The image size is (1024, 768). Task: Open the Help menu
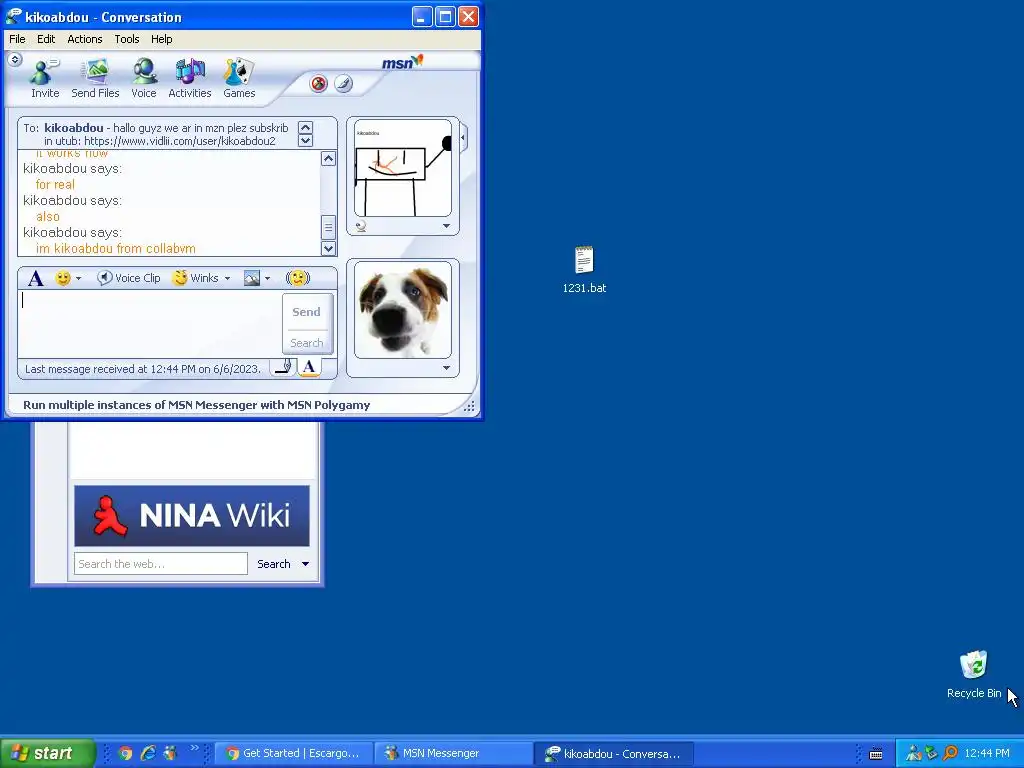[x=161, y=39]
